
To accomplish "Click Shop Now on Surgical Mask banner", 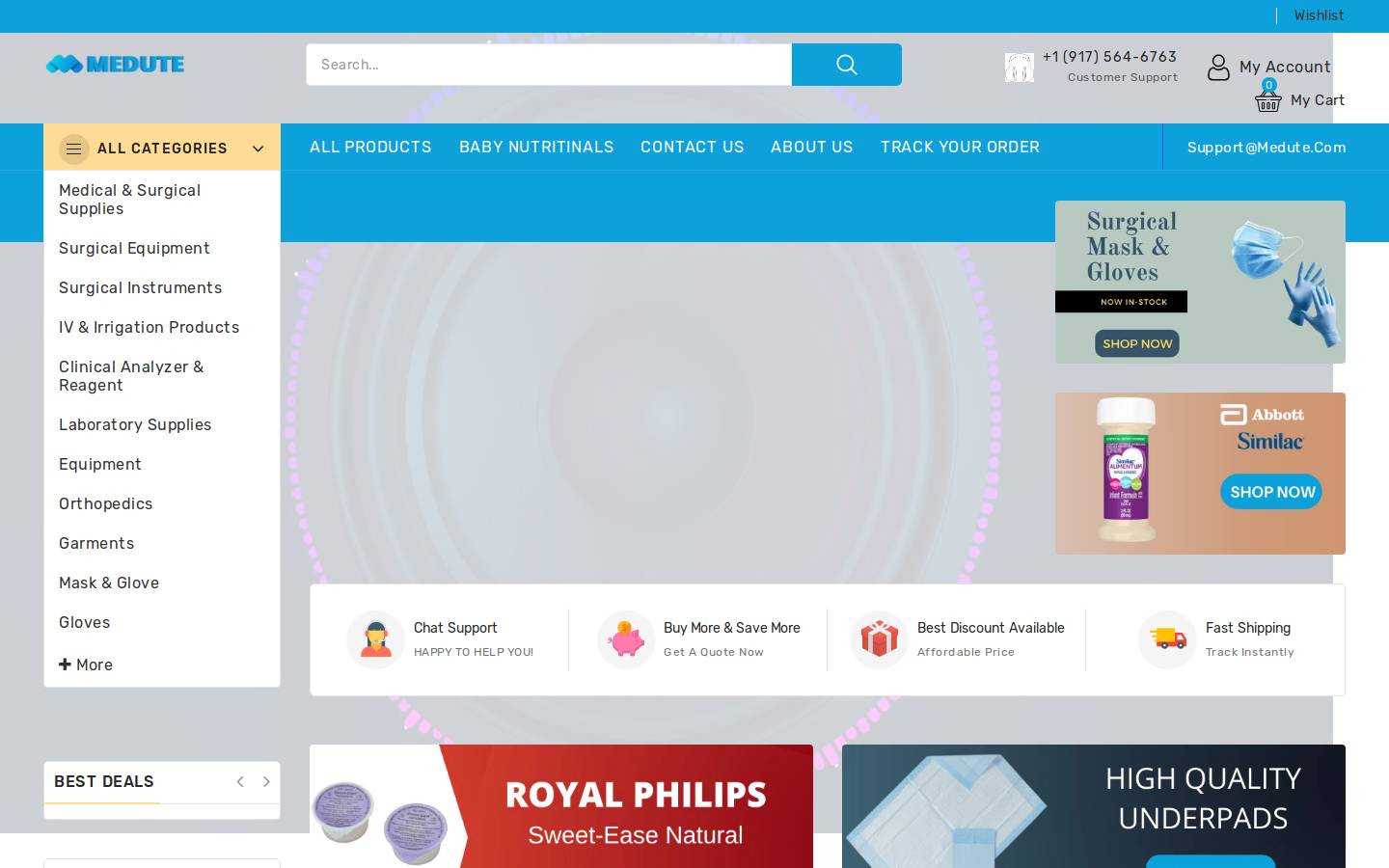I will tap(1137, 343).
